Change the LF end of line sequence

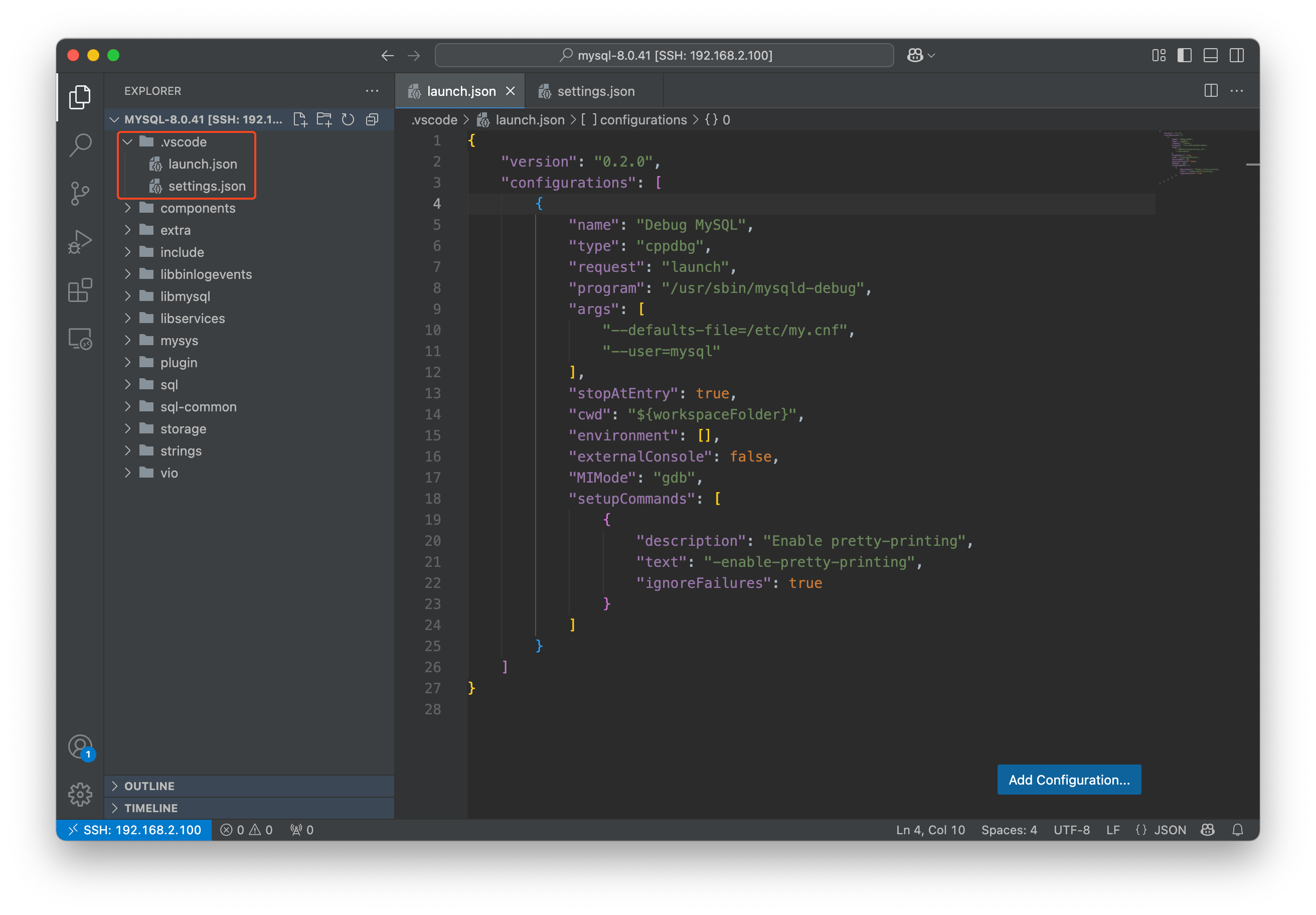point(1112,830)
